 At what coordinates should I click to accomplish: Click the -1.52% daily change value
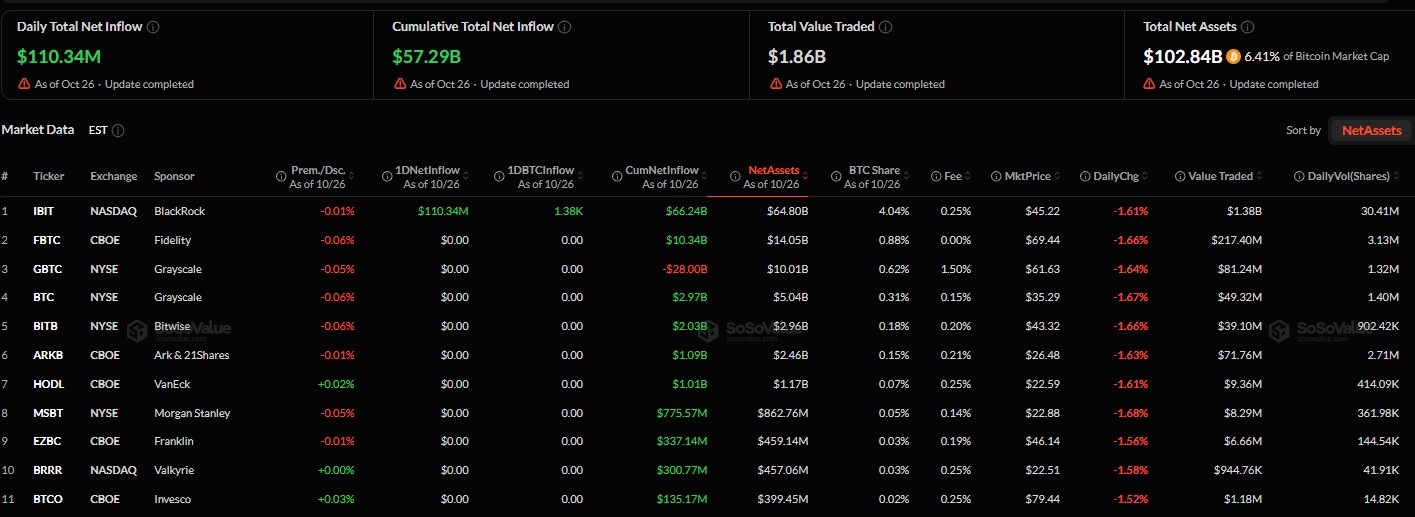tap(1130, 499)
